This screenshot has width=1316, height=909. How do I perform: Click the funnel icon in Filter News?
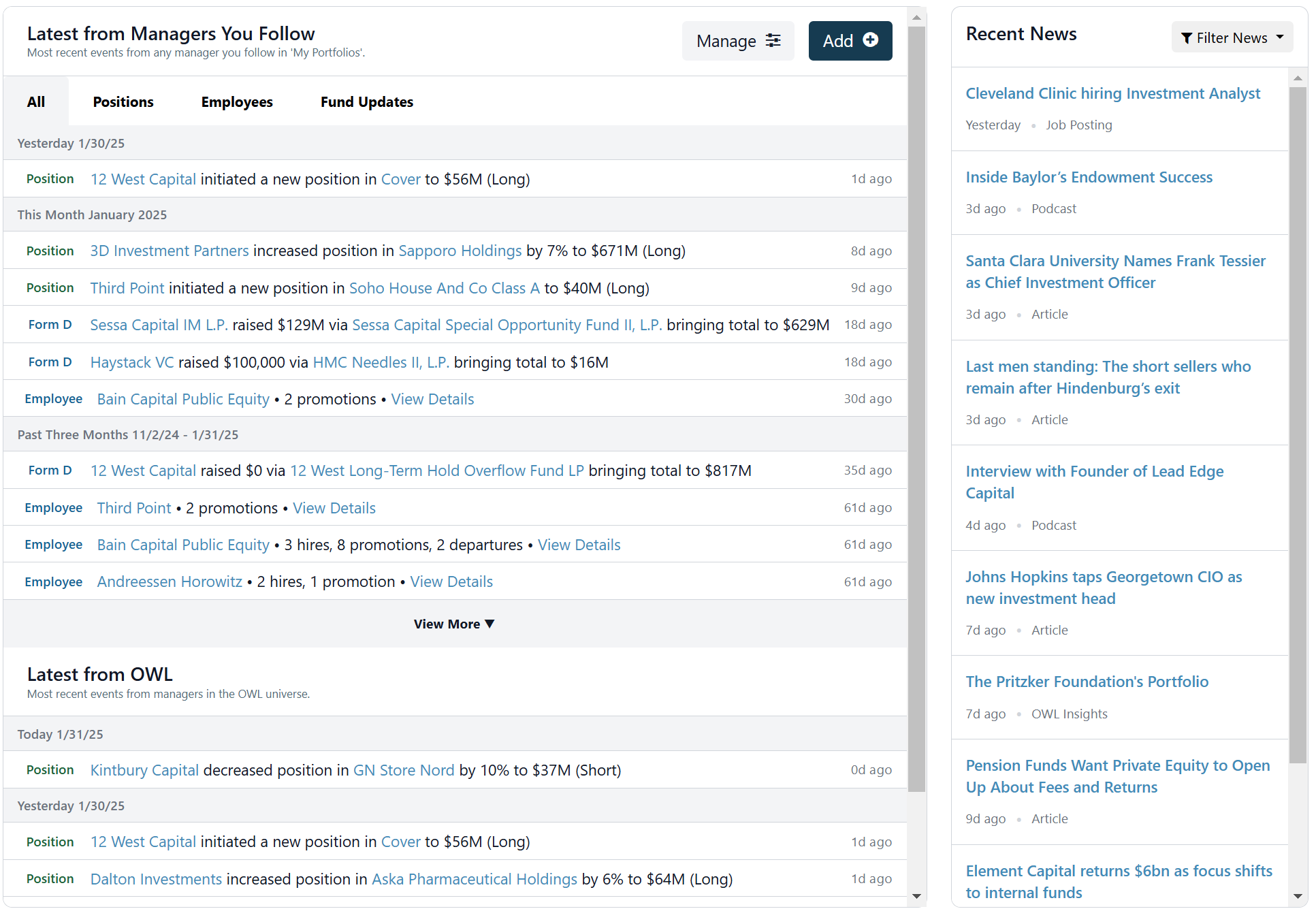(x=1187, y=38)
